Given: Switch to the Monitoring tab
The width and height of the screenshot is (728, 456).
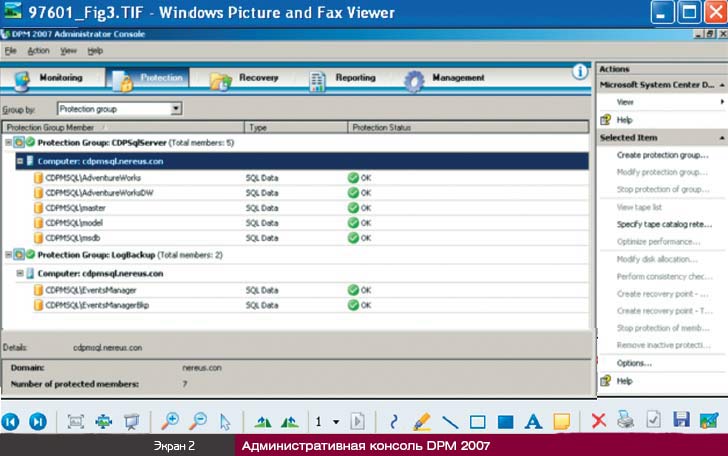Looking at the screenshot, I should [x=60, y=78].
